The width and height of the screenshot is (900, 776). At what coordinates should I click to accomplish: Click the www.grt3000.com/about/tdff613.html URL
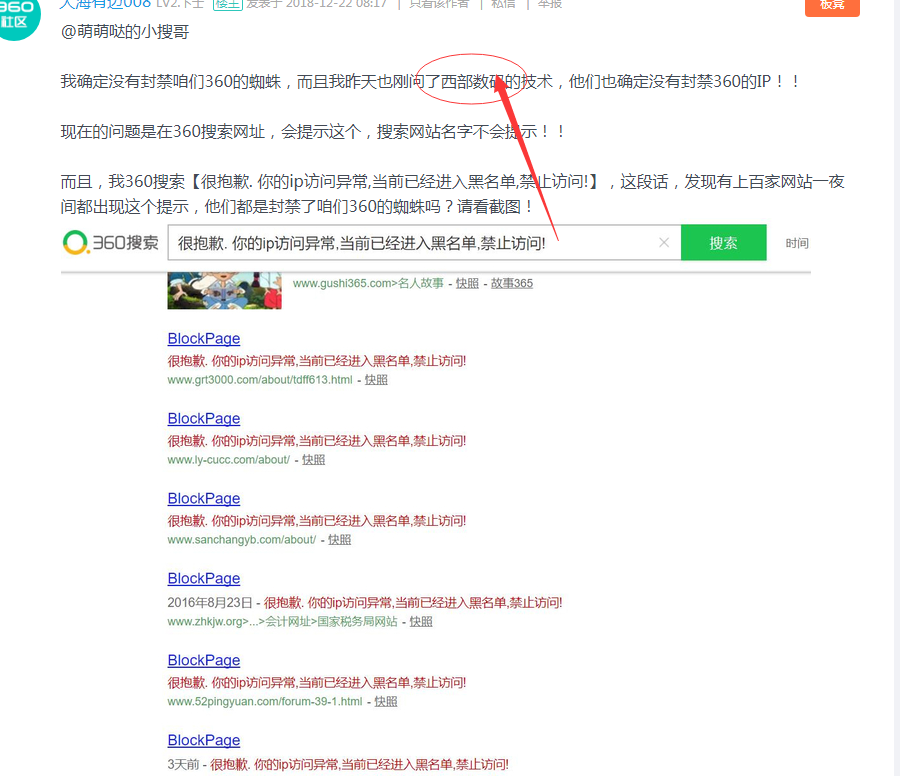point(260,380)
